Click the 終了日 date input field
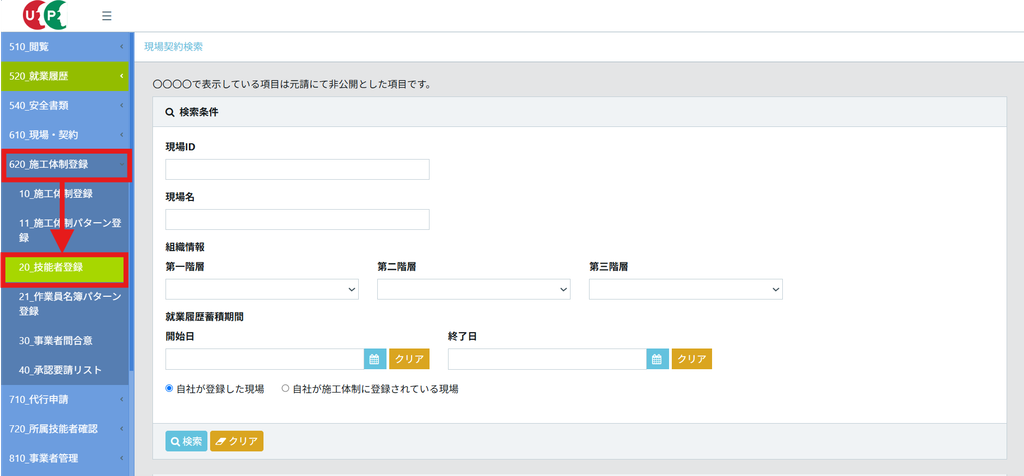 547,359
